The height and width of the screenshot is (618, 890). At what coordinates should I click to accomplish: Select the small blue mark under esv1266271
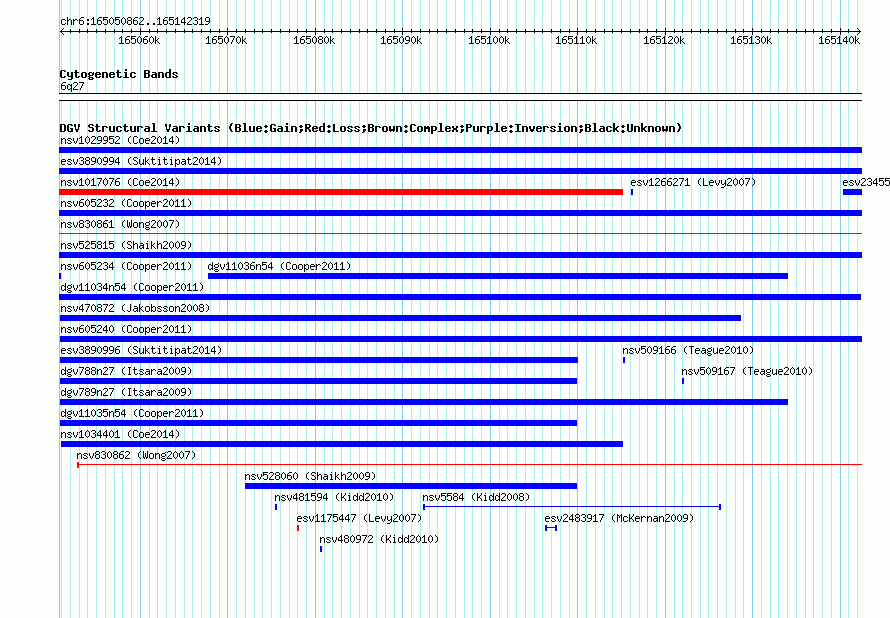click(632, 192)
